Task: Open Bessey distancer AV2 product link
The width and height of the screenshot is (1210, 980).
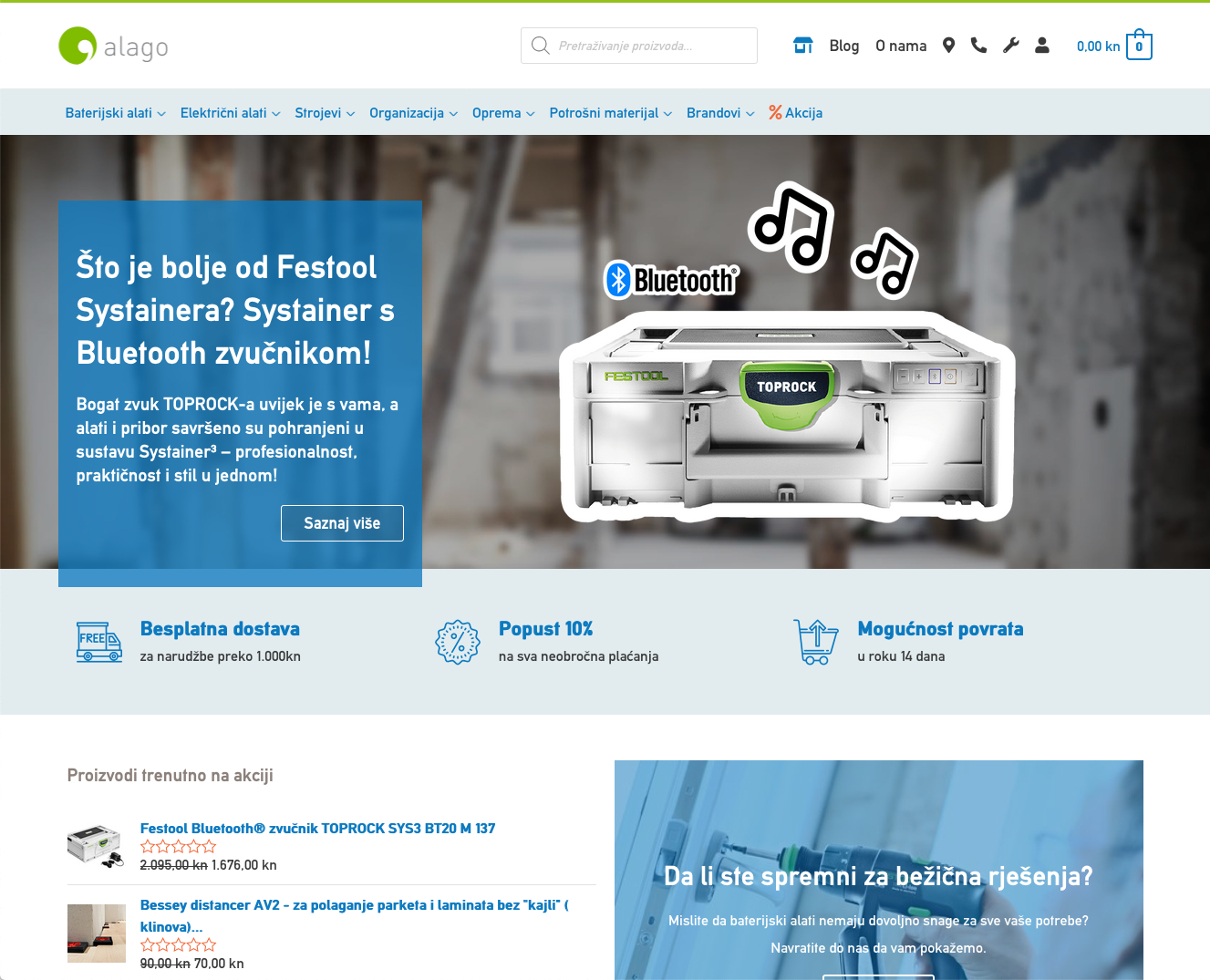Action: 354,915
